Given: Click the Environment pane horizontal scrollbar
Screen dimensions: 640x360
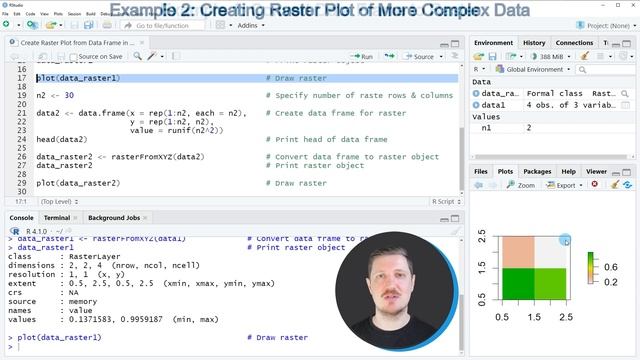Looking at the screenshot, I should point(551,157).
